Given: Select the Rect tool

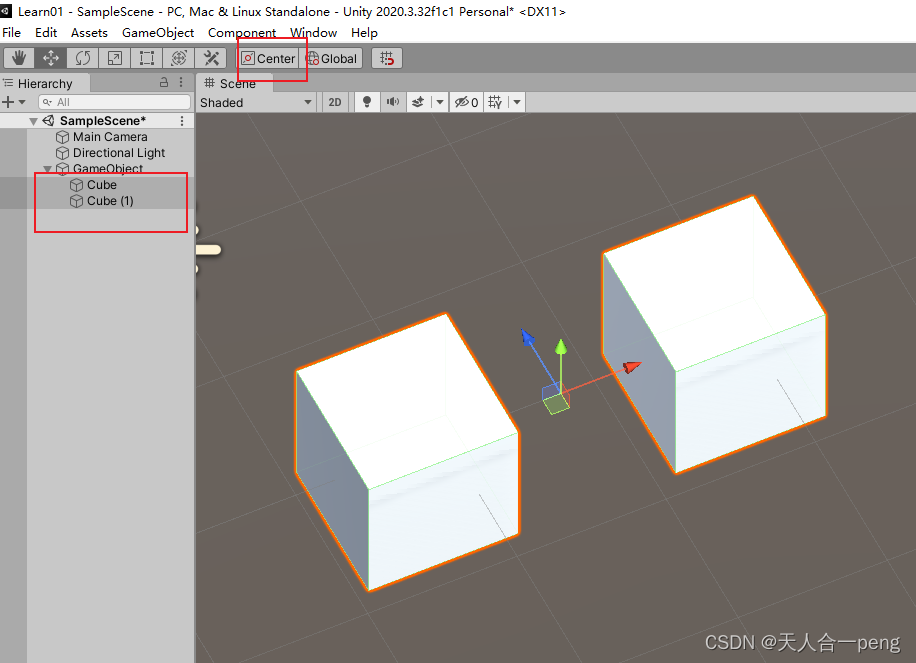Looking at the screenshot, I should click(146, 58).
